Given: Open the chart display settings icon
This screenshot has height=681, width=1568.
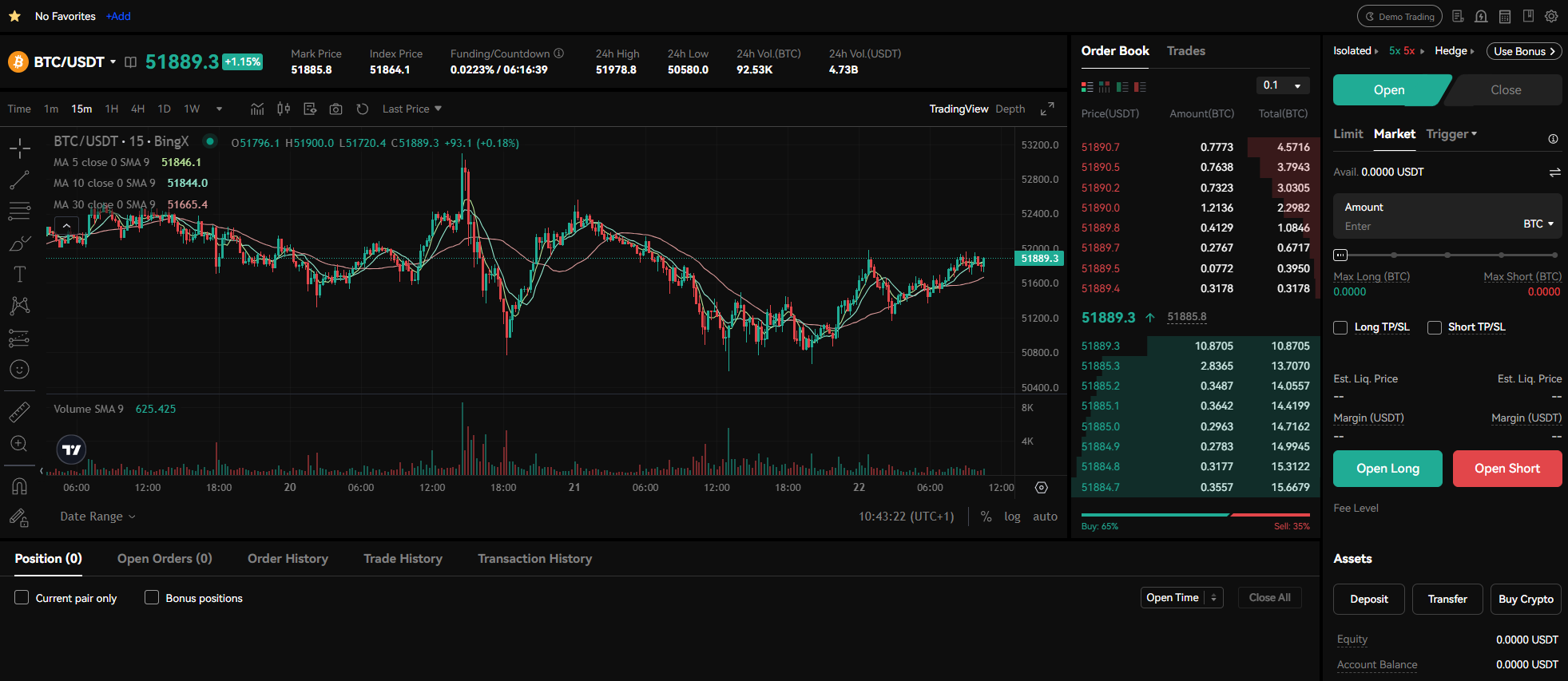Looking at the screenshot, I should pos(310,109).
